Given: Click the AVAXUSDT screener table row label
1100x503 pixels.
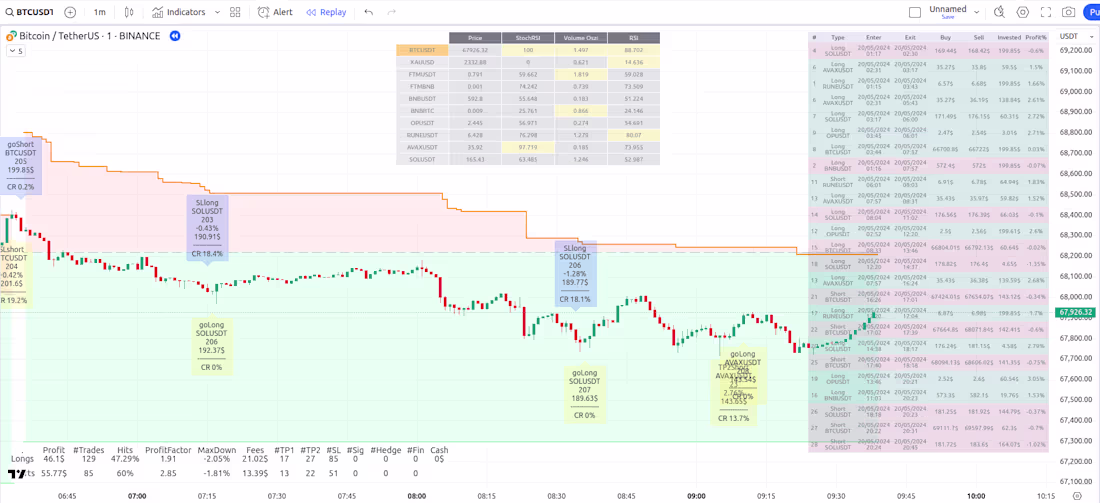Looking at the screenshot, I should coord(422,147).
